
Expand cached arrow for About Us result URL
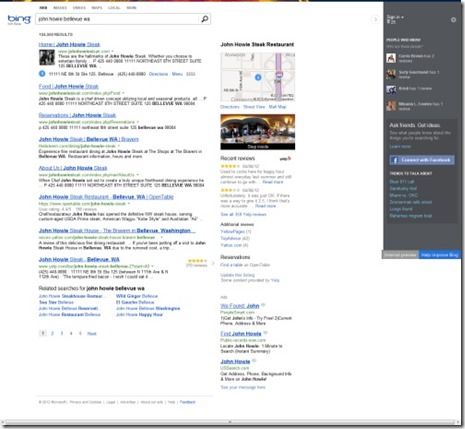[x=138, y=175]
